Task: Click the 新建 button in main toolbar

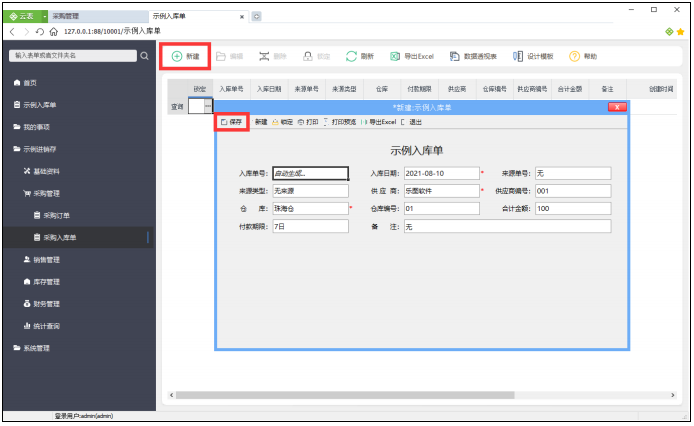Action: (185, 56)
